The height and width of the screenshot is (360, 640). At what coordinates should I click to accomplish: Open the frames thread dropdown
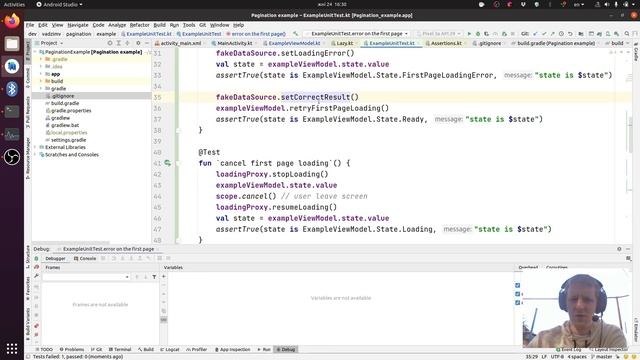coord(86,277)
